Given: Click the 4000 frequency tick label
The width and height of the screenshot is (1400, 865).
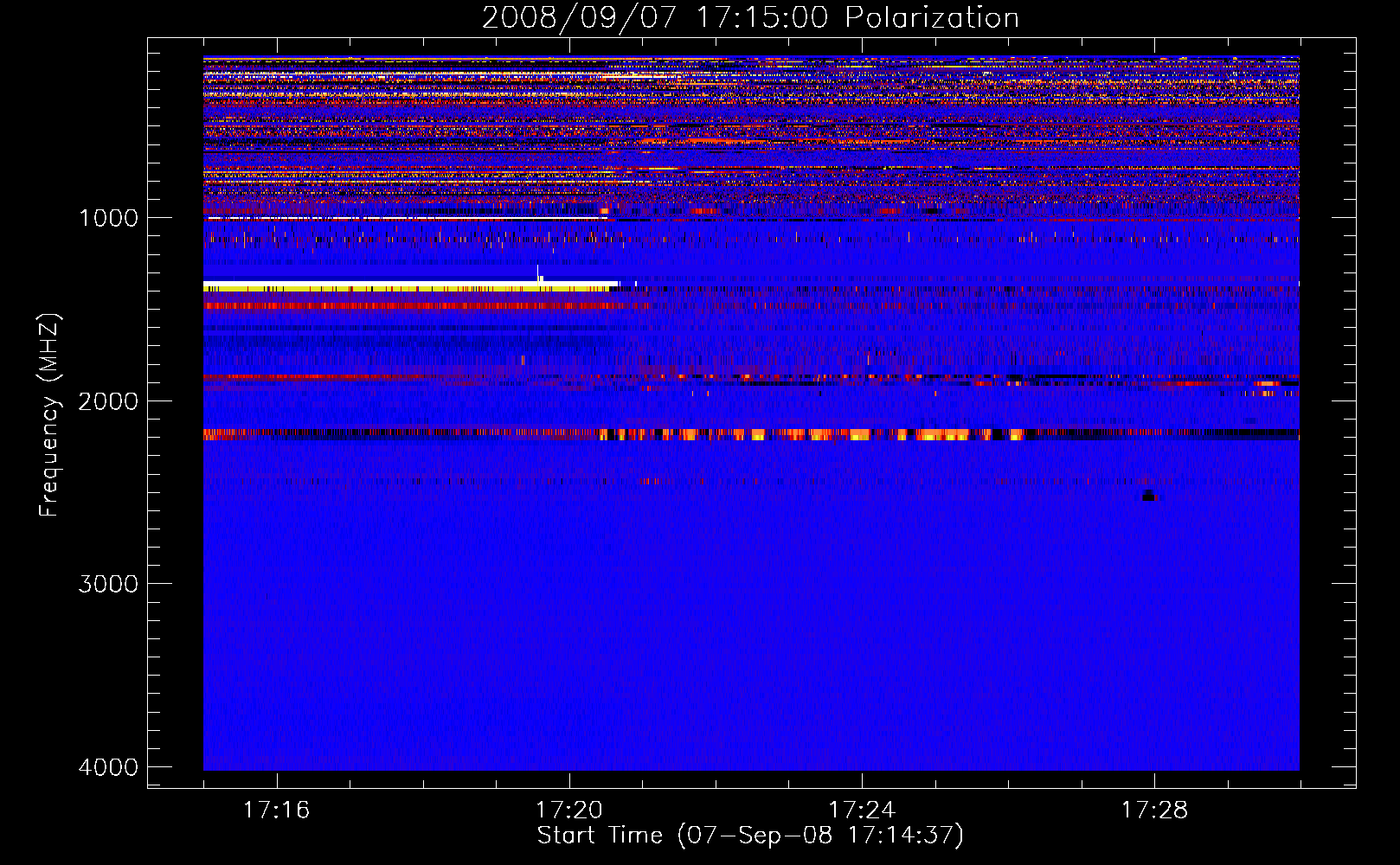Looking at the screenshot, I should [x=108, y=767].
